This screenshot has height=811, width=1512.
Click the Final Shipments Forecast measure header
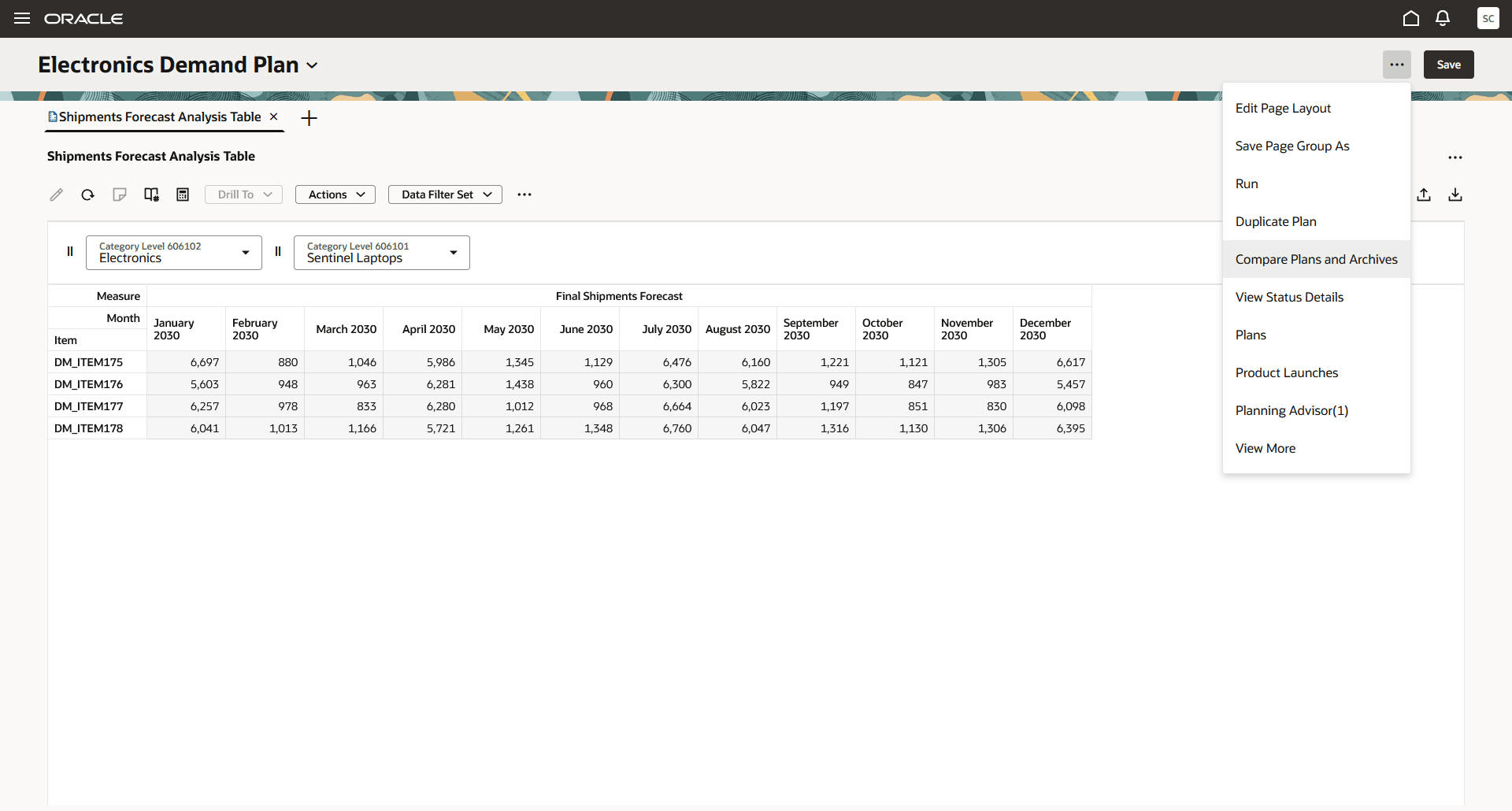[x=619, y=296]
